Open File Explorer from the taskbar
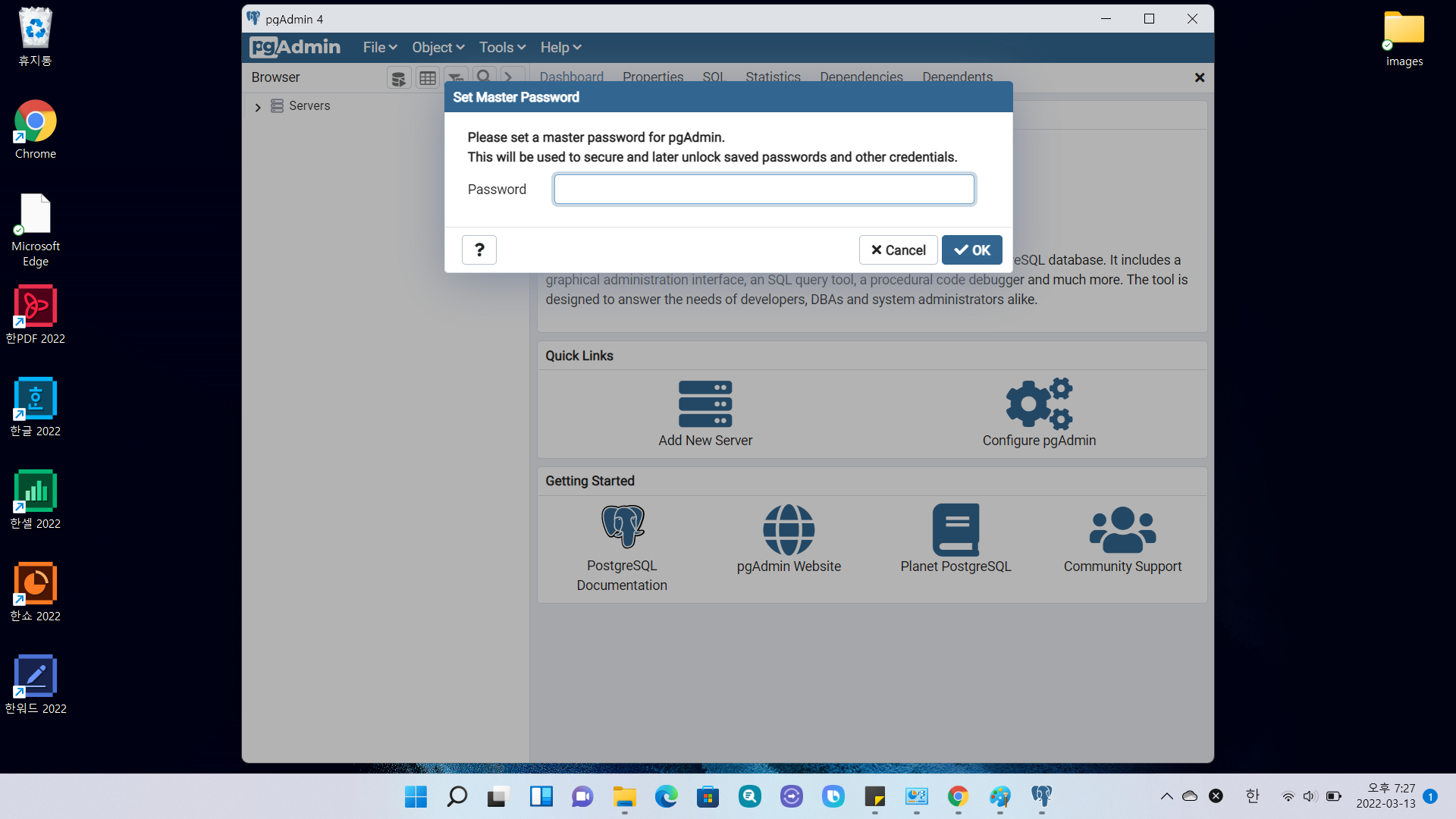 625,796
